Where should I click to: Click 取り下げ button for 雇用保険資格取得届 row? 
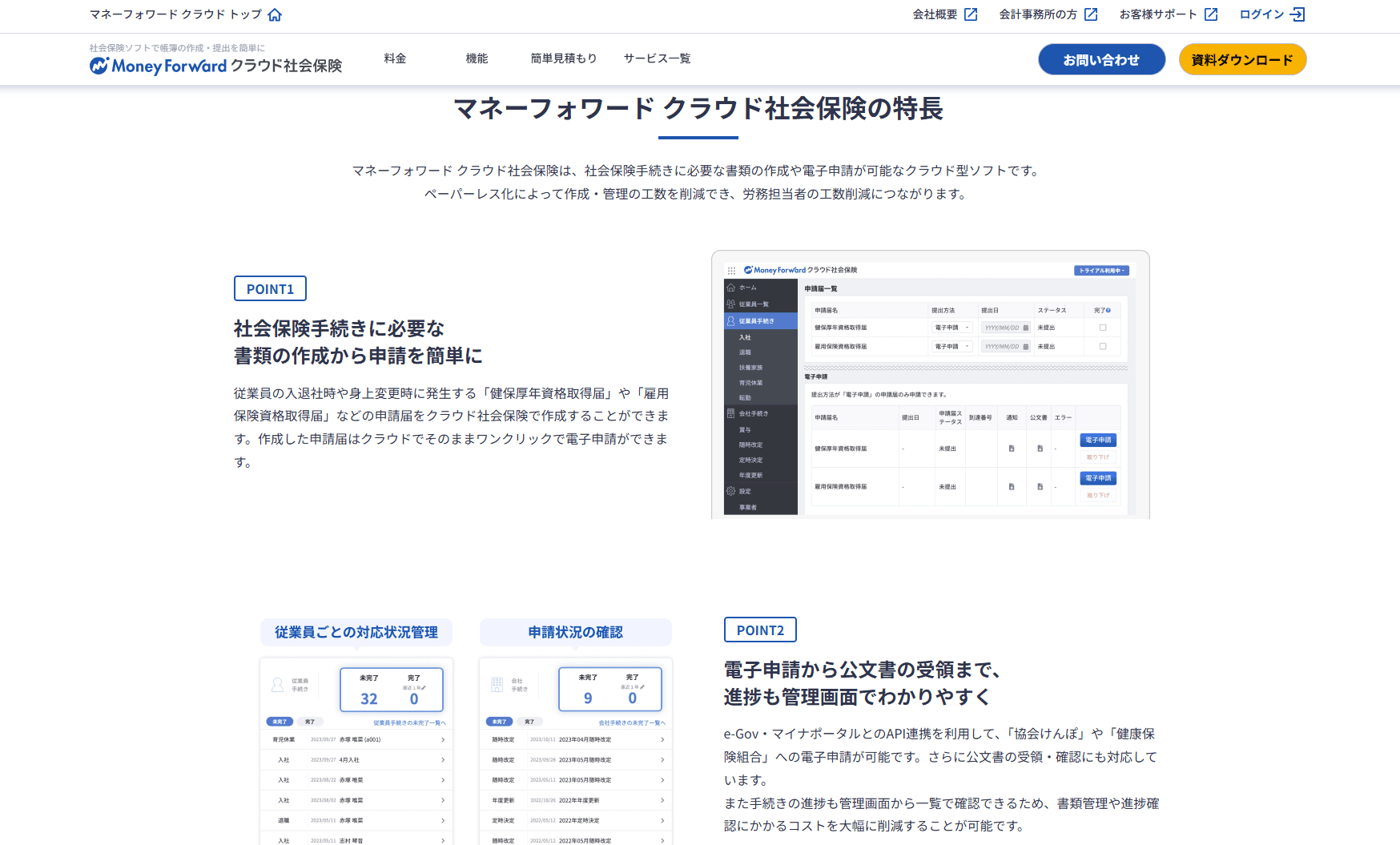(1098, 496)
